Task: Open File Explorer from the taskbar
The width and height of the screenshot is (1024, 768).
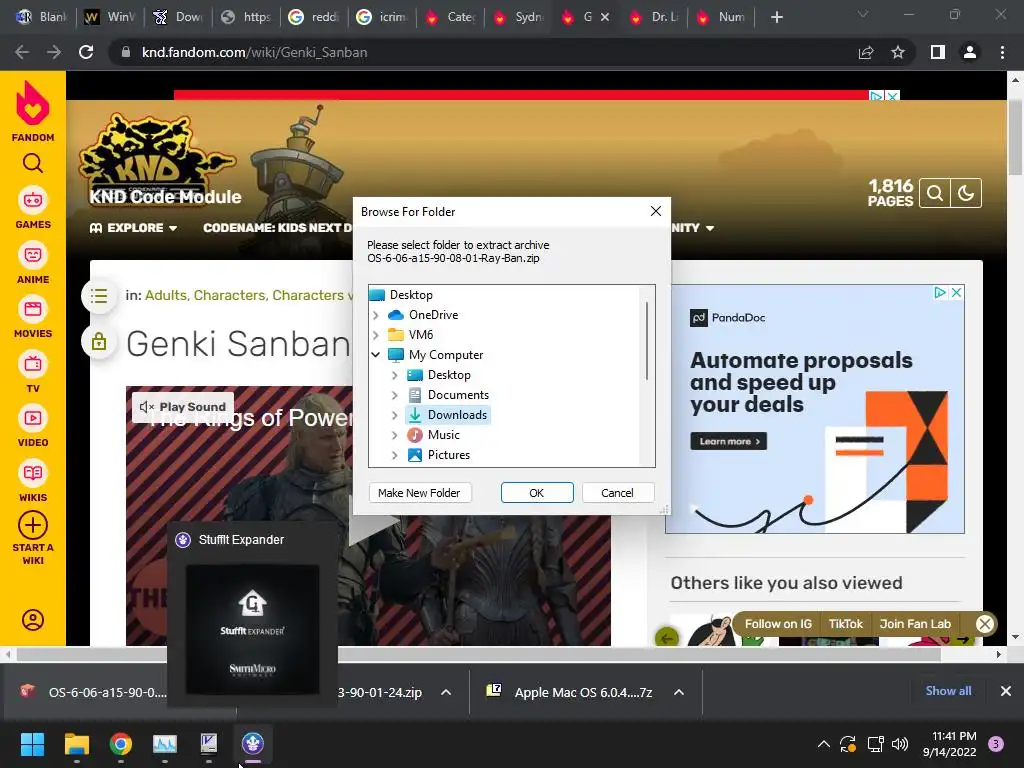Action: [x=76, y=744]
